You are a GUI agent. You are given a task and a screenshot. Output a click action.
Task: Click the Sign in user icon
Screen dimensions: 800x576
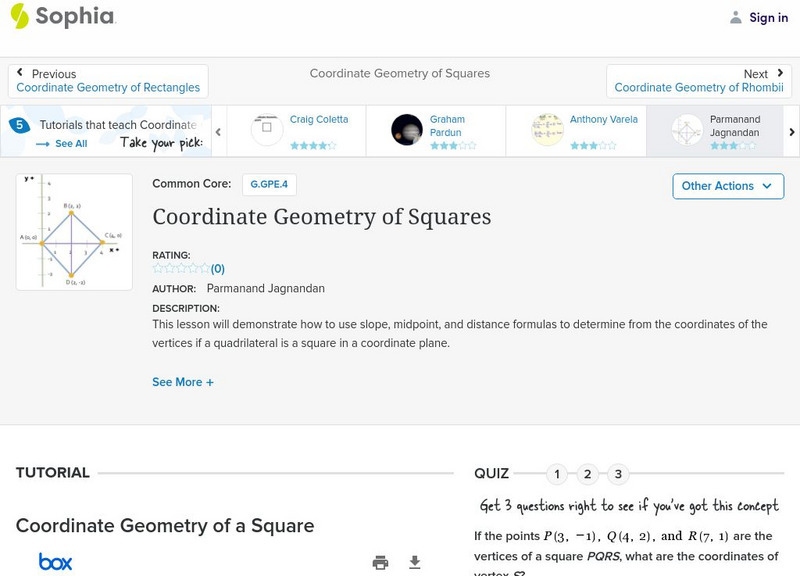(x=736, y=17)
